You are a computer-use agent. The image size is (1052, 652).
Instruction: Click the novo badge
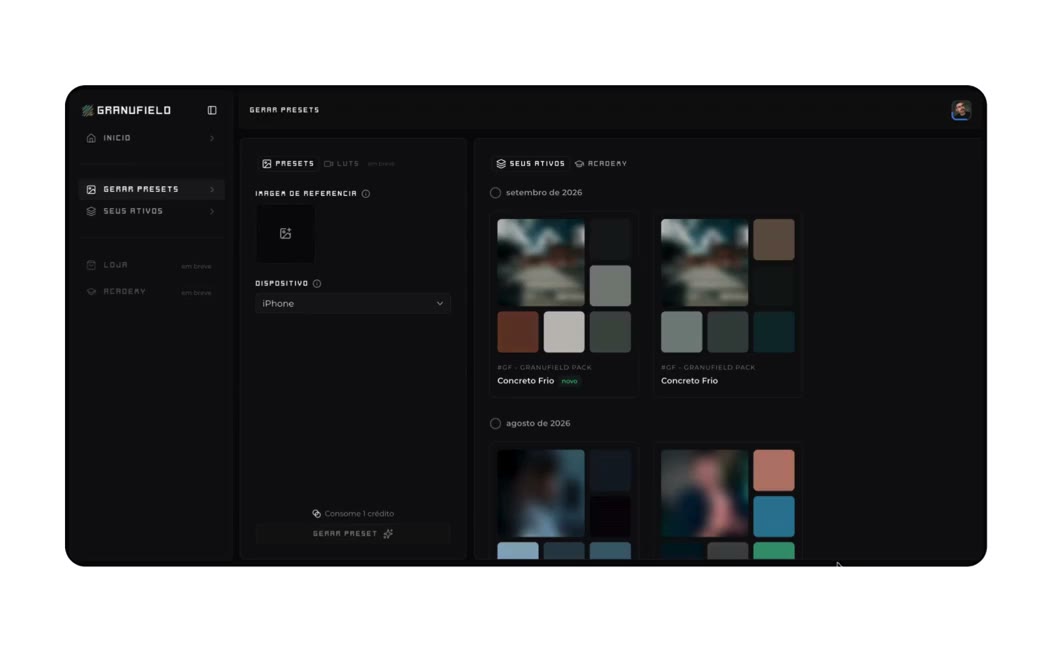569,381
